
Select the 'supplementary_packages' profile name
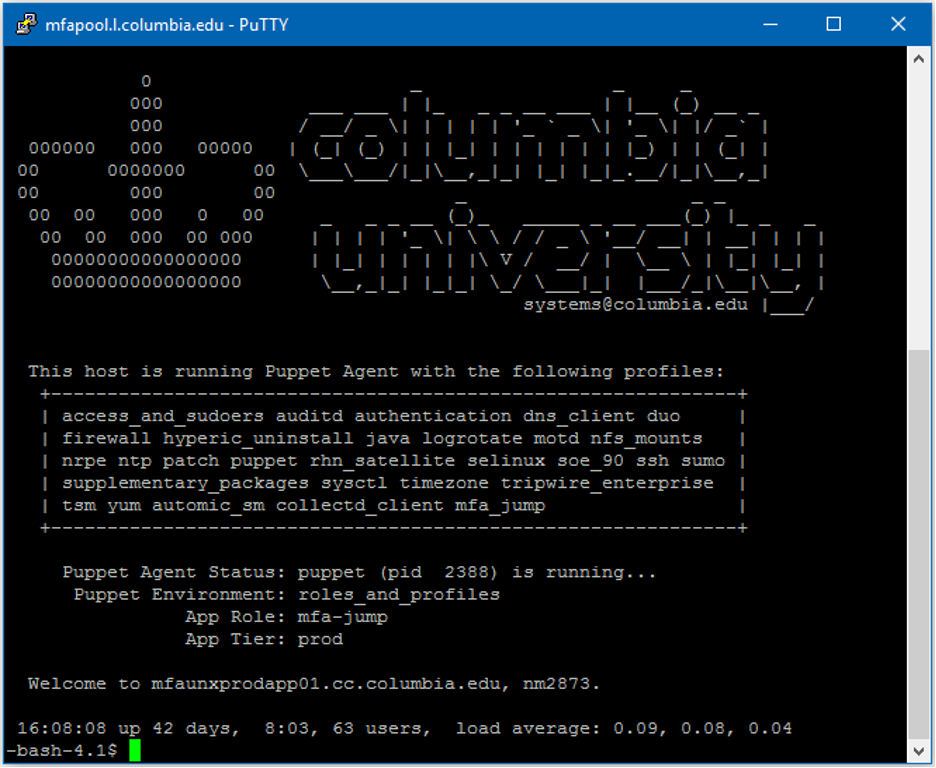(185, 483)
